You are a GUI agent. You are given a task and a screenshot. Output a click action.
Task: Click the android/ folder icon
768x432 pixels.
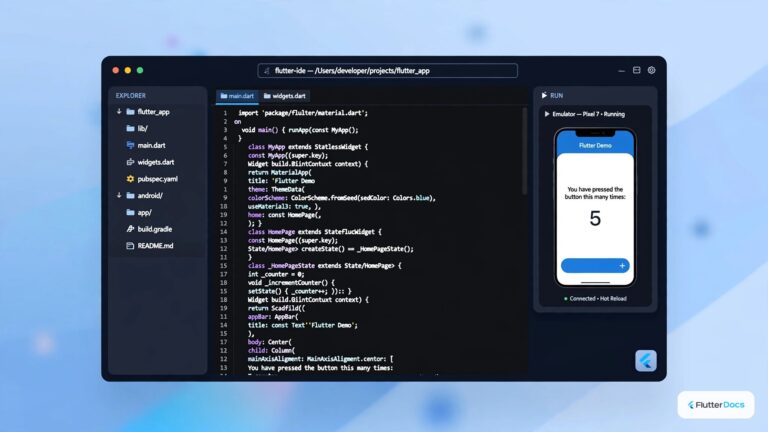[130, 195]
